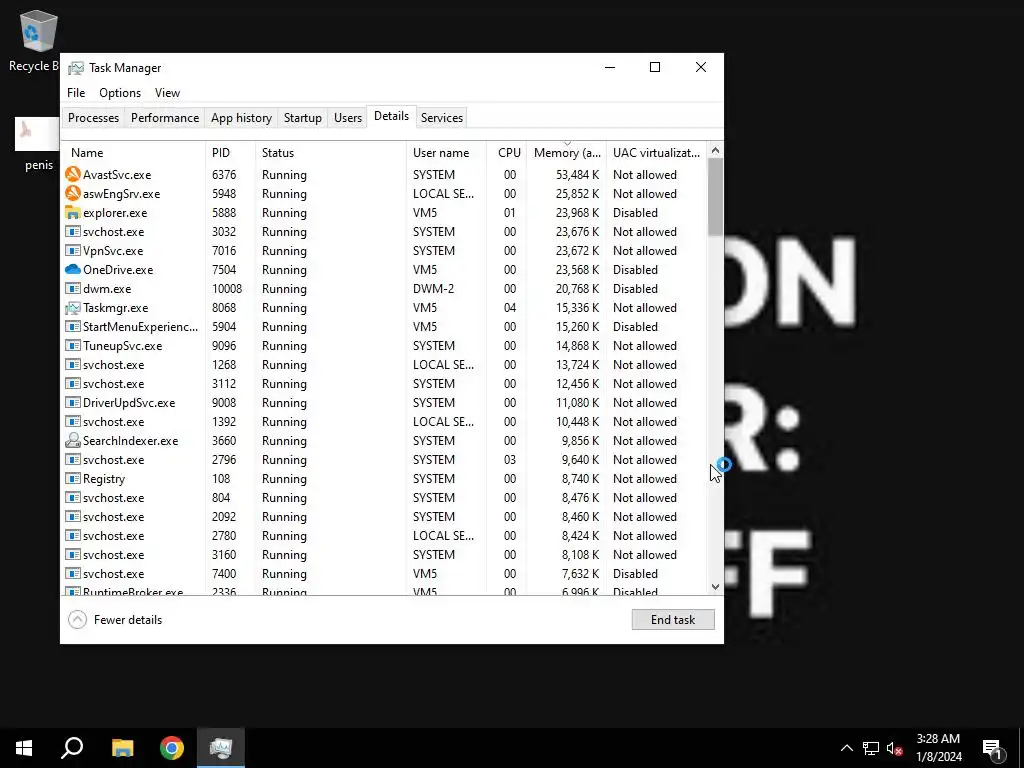This screenshot has height=768, width=1024.
Task: Click the aswEngSrv.exe Avast icon
Action: (x=72, y=193)
